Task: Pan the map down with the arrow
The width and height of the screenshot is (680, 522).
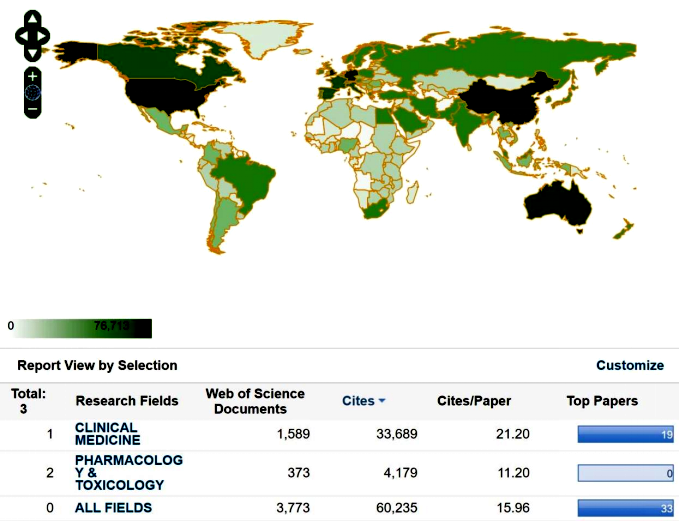Action: [x=32, y=51]
